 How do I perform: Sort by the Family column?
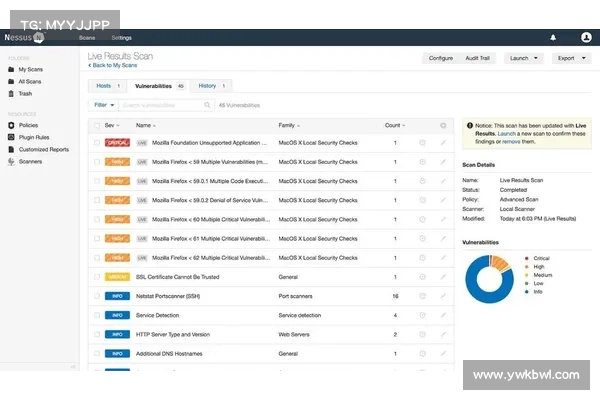[x=289, y=125]
